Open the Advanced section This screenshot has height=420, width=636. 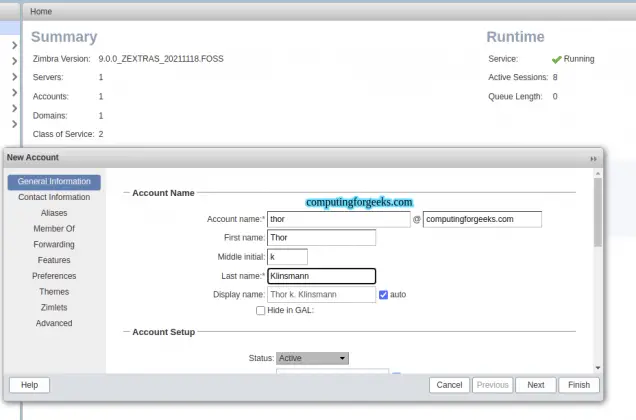pyautogui.click(x=54, y=323)
